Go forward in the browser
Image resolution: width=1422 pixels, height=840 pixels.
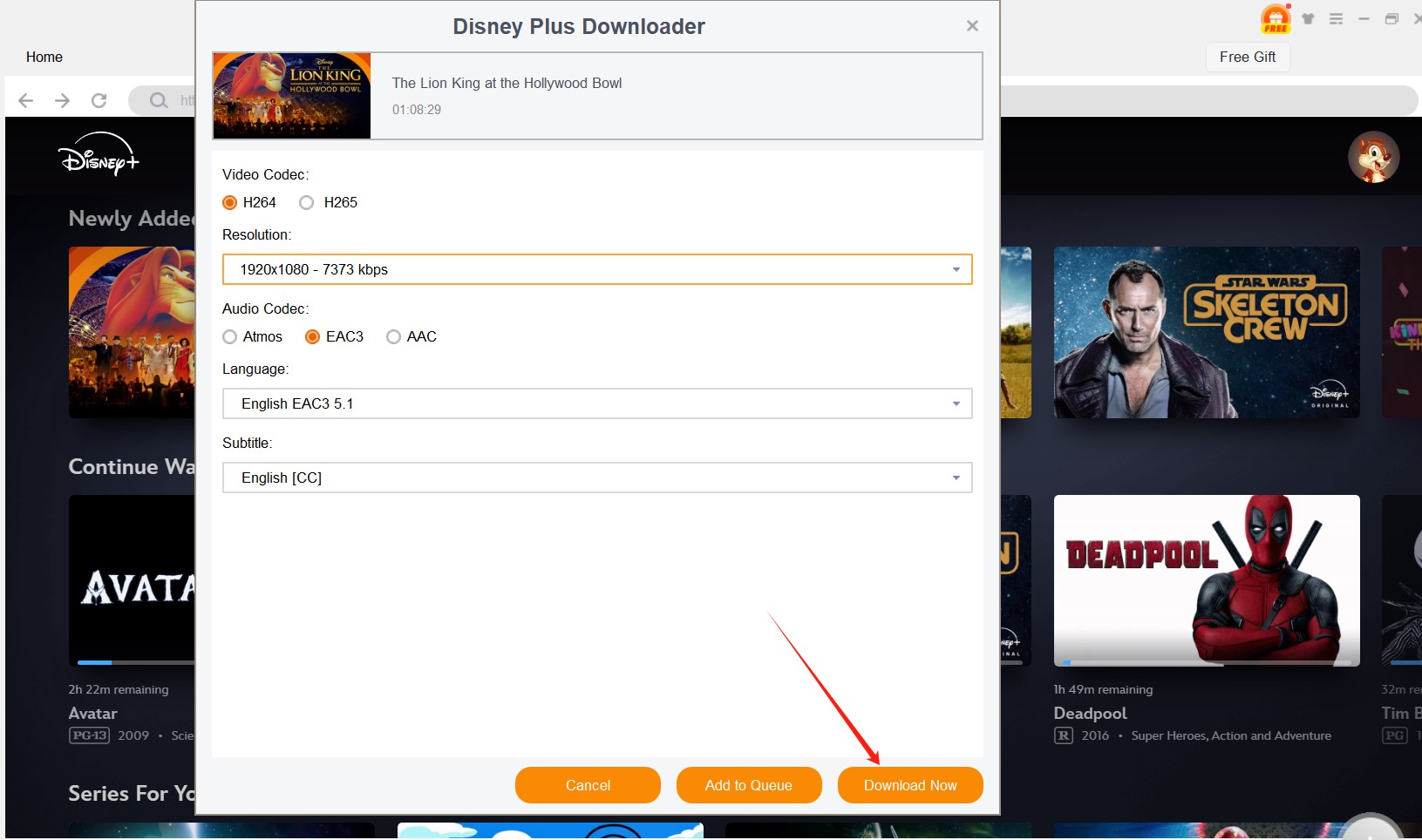62,100
